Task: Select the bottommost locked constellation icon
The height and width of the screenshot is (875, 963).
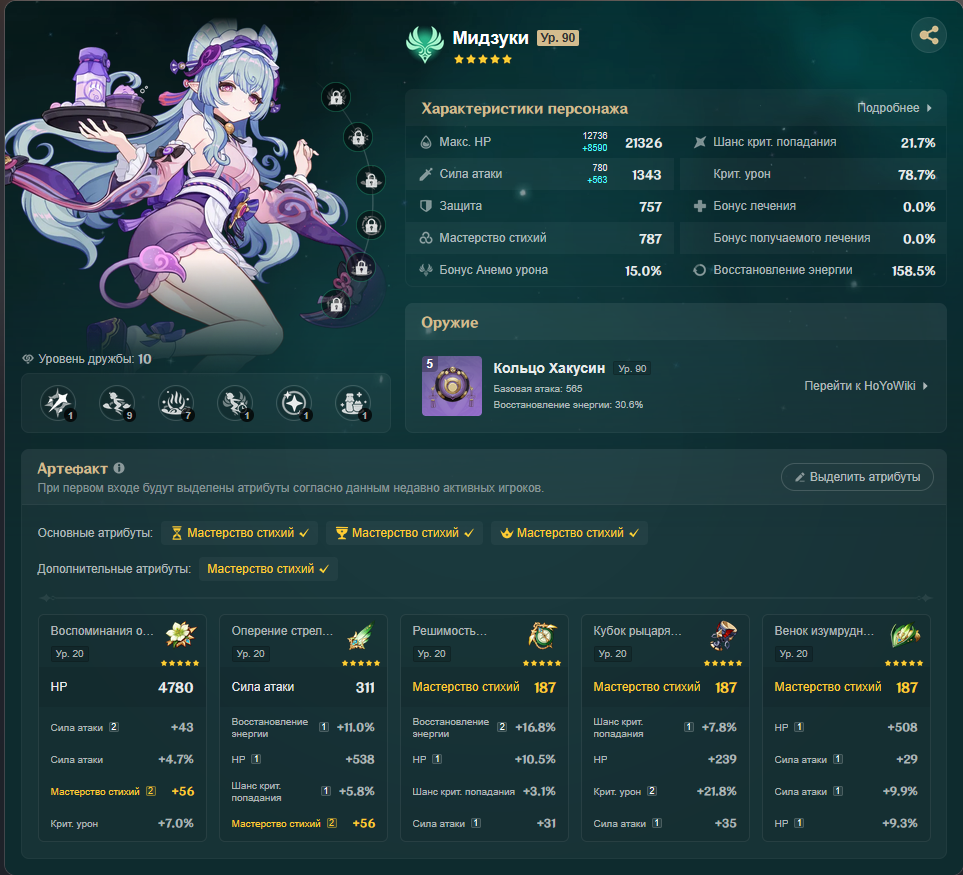Action: (336, 305)
